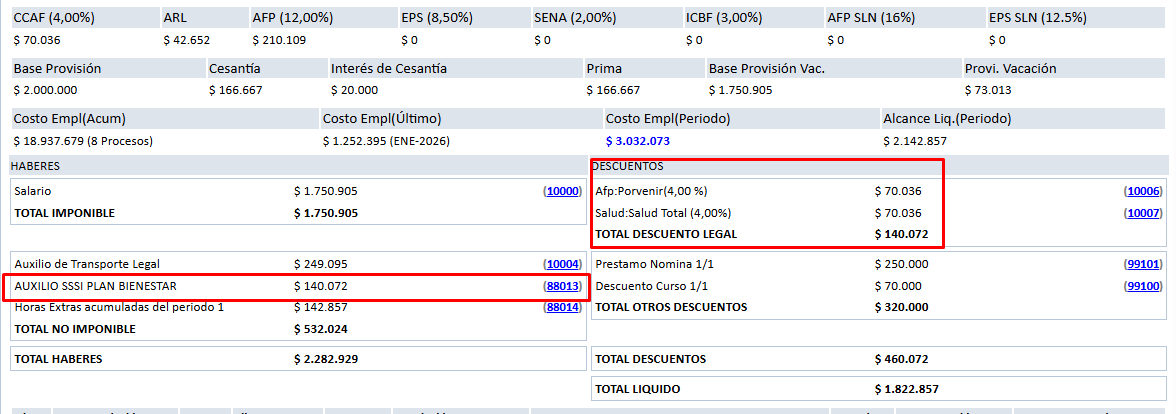1176x414 pixels.
Task: Click the HABERES section title
Action: click(35, 165)
